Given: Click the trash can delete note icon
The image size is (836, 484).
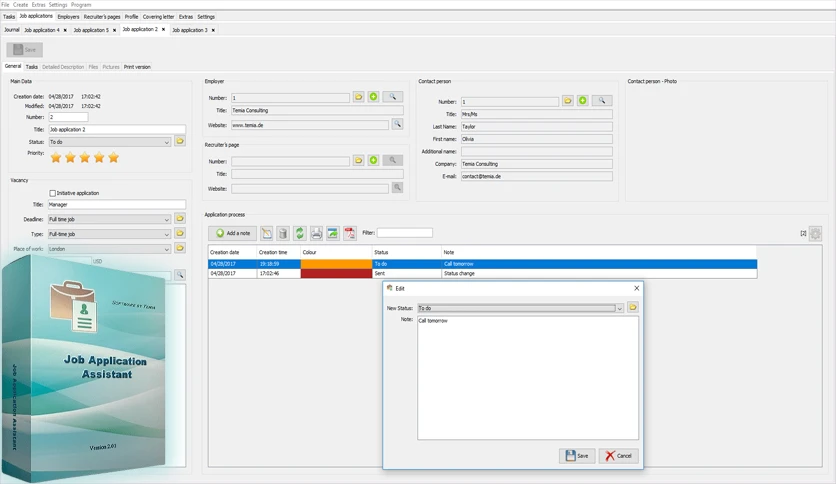Looking at the screenshot, I should click(x=283, y=233).
